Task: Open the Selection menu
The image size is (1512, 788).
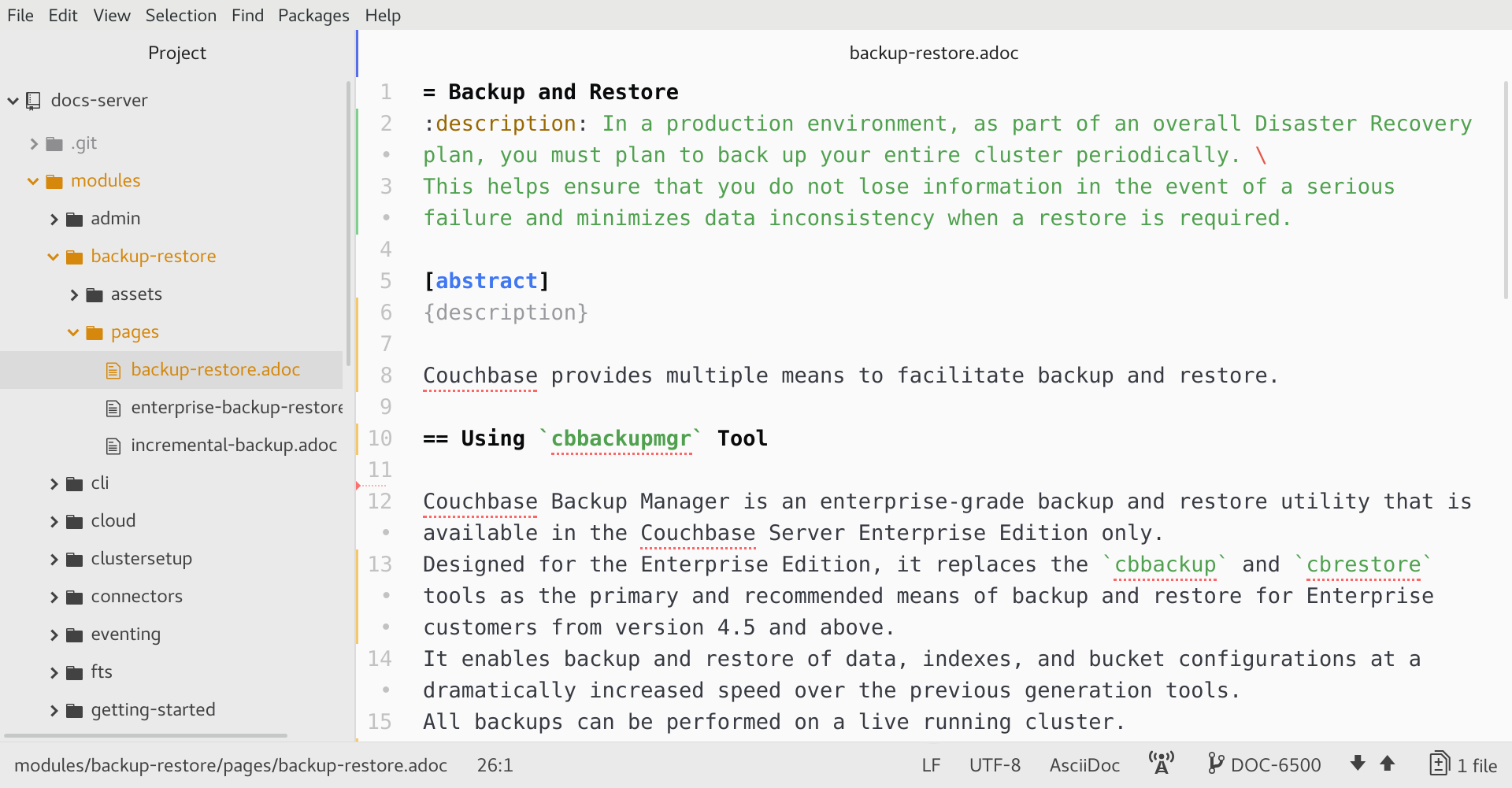Action: (180, 16)
